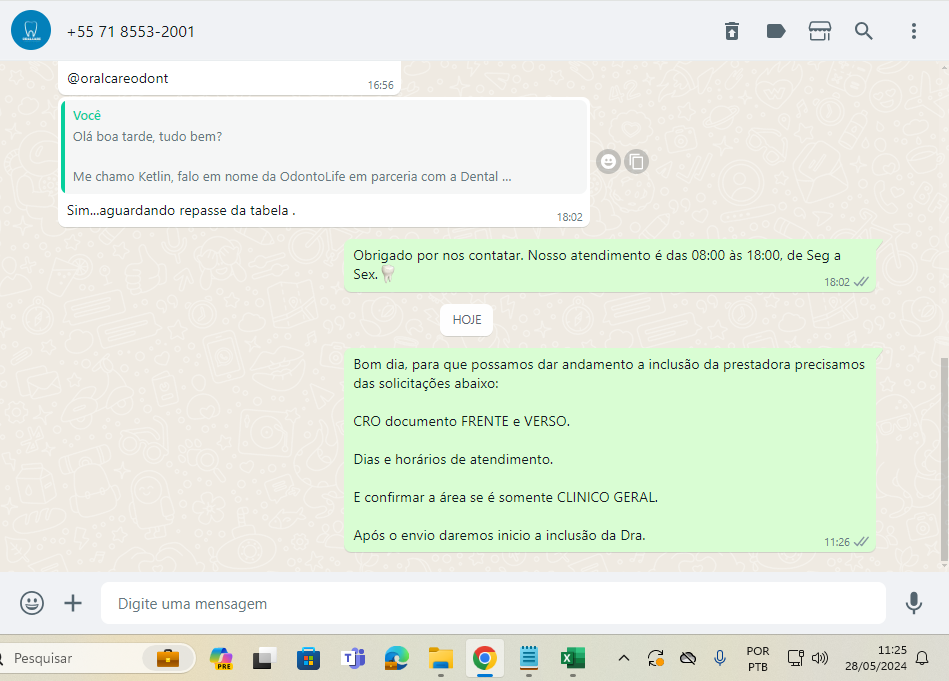Click the label tag icon in header
This screenshot has height=681, width=949.
[x=776, y=31]
